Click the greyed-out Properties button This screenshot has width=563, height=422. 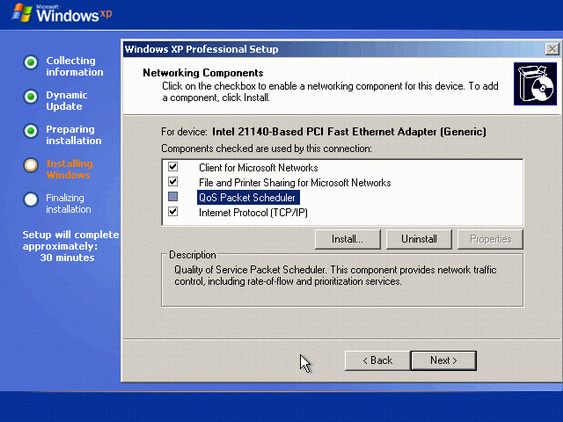(490, 239)
